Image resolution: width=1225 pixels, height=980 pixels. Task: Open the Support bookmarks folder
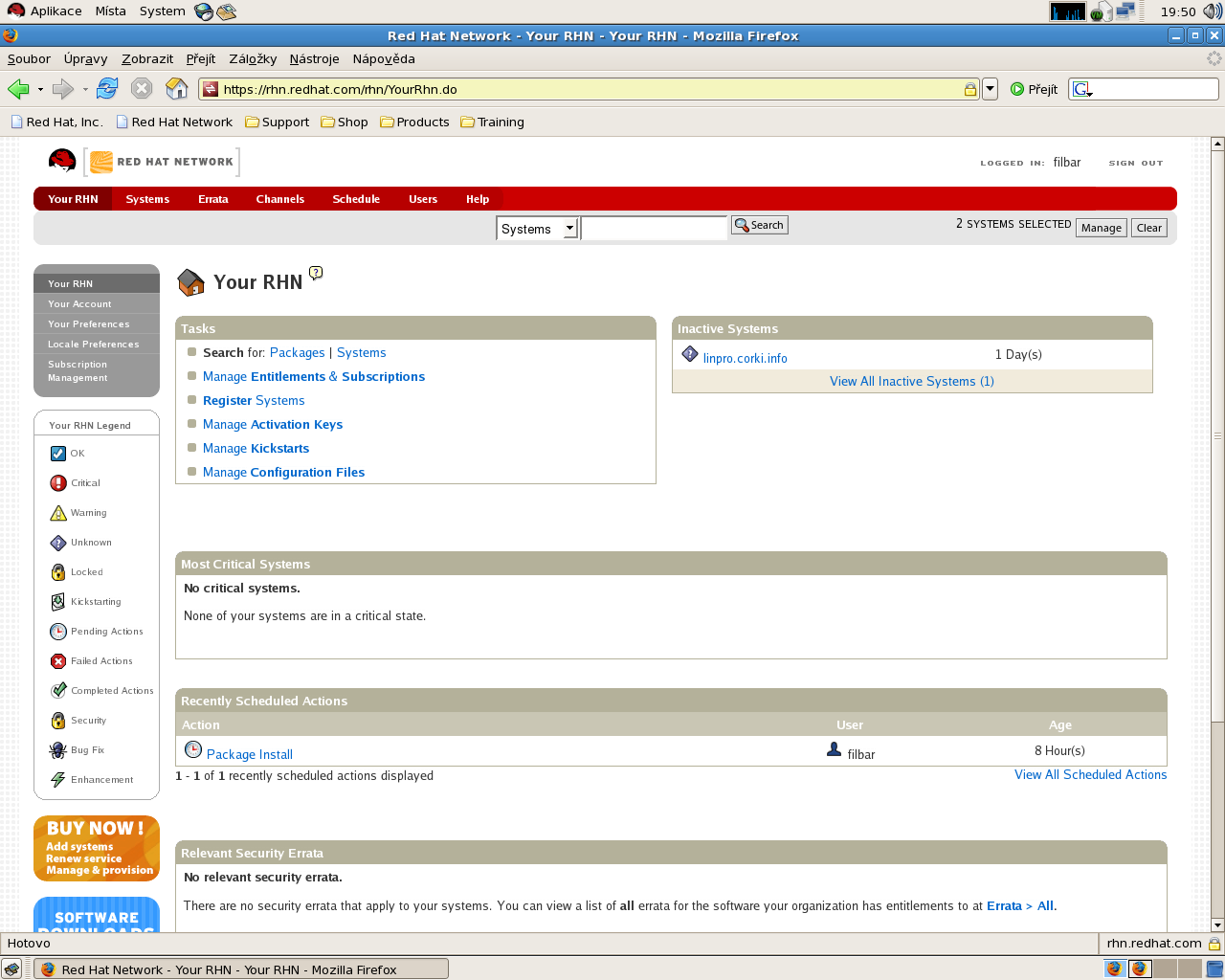[278, 122]
